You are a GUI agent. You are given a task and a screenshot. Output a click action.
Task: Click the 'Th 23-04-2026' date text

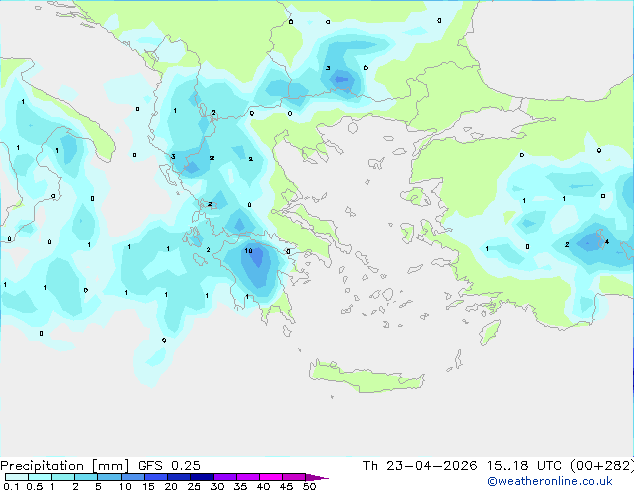pos(420,466)
